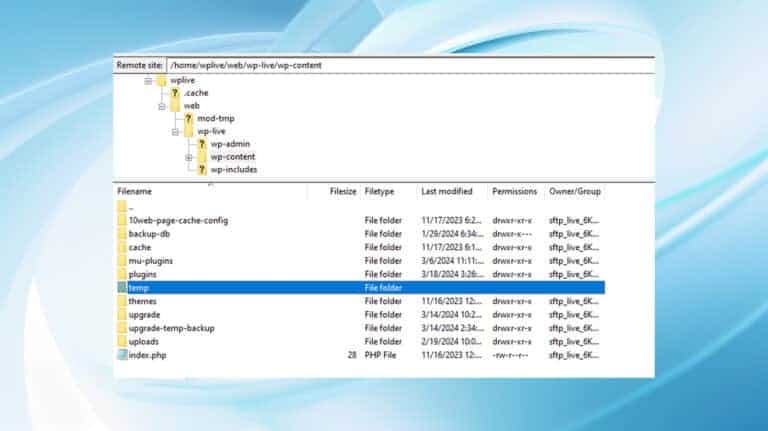Select the backup-db folder row
Viewport: 768px width, 431px height.
pyautogui.click(x=360, y=234)
